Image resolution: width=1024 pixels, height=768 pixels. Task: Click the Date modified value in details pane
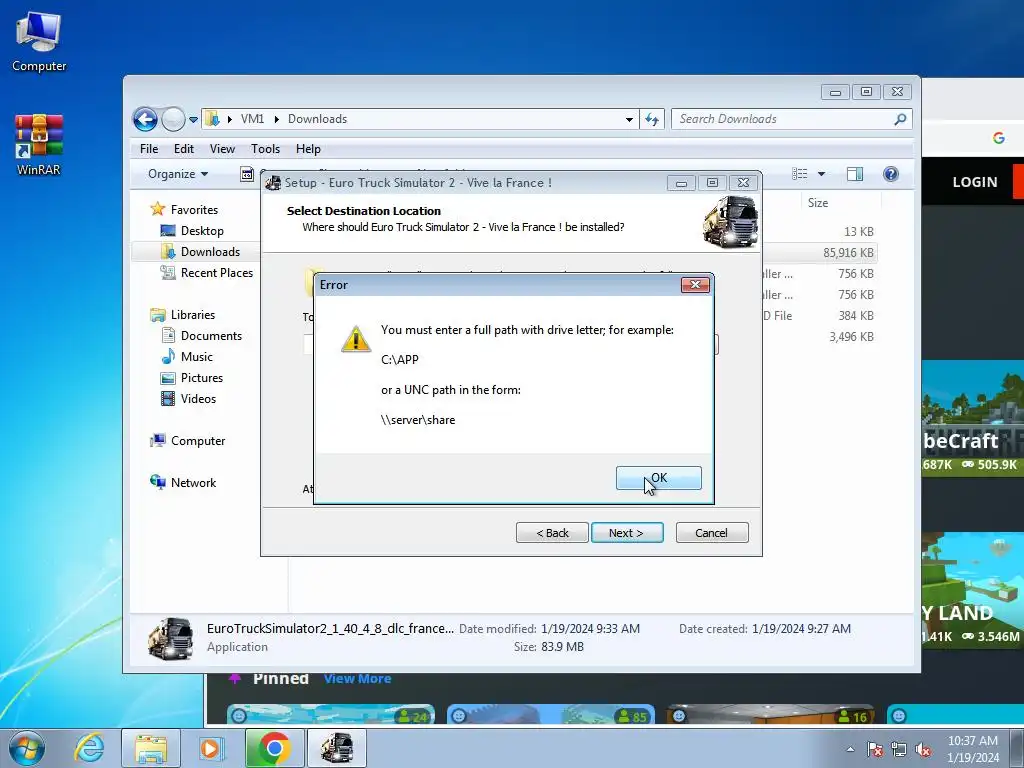(590, 629)
